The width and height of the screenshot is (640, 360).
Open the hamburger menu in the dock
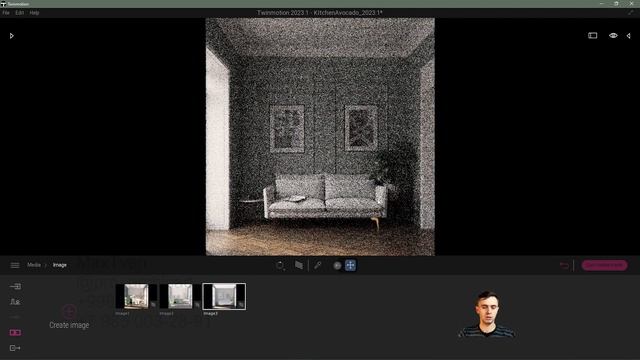pos(15,265)
